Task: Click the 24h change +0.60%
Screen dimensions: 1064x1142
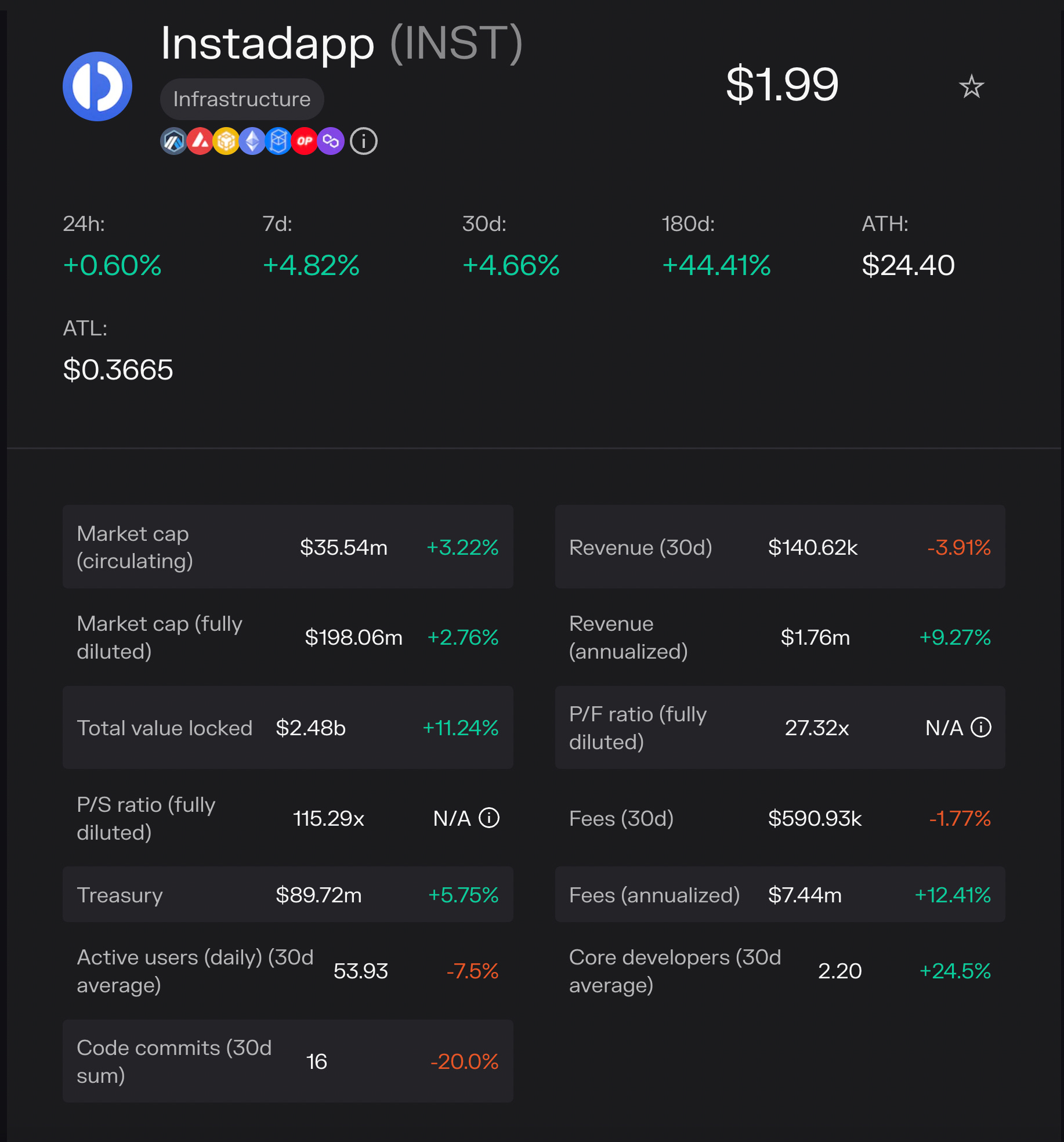Action: pos(112,266)
